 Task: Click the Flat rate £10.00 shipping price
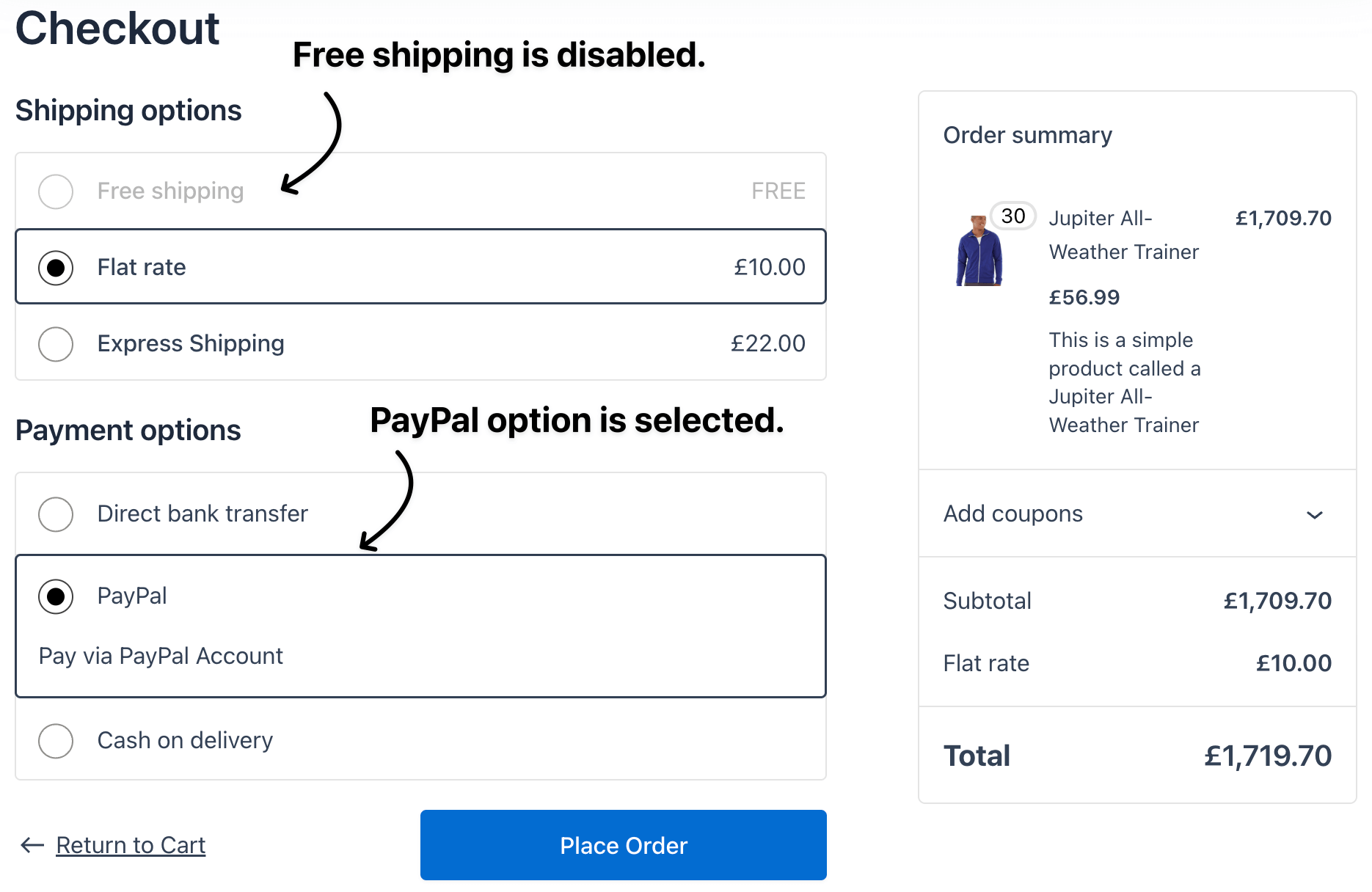pyautogui.click(x=769, y=267)
